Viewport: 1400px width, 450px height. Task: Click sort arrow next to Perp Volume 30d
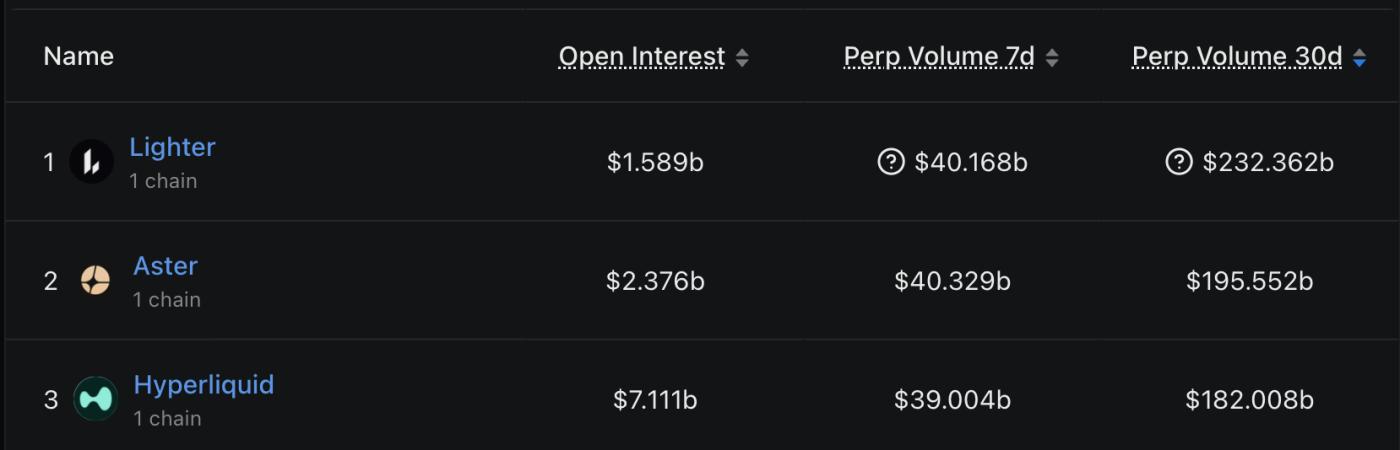(1359, 58)
